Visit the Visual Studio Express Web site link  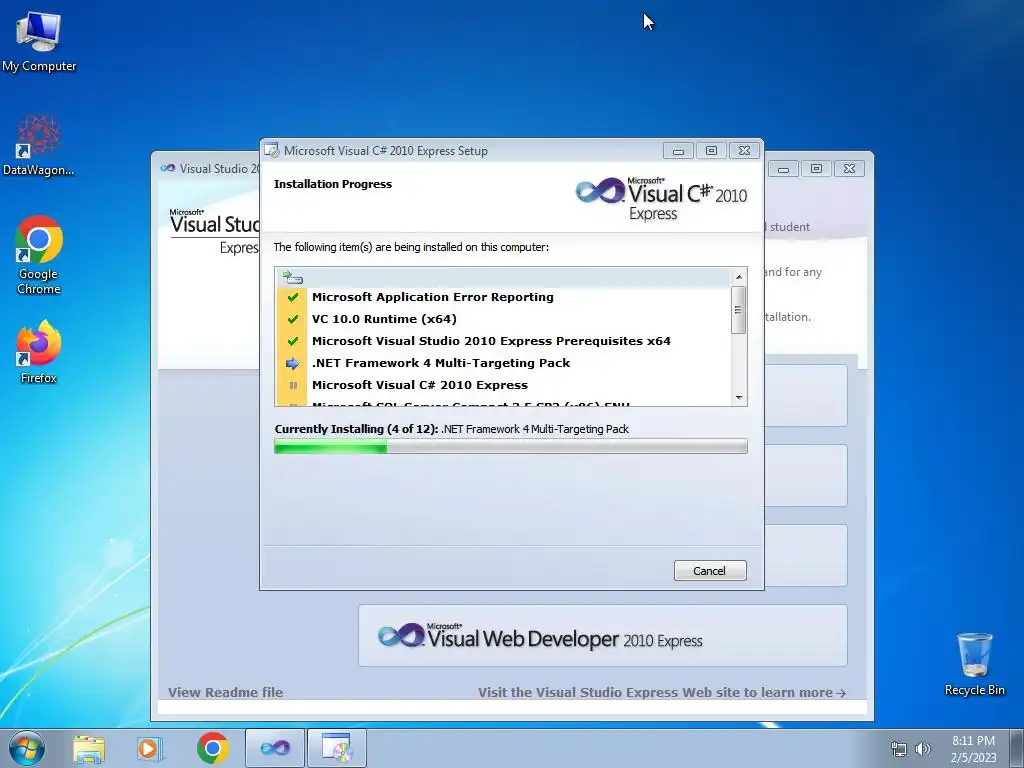coord(662,692)
